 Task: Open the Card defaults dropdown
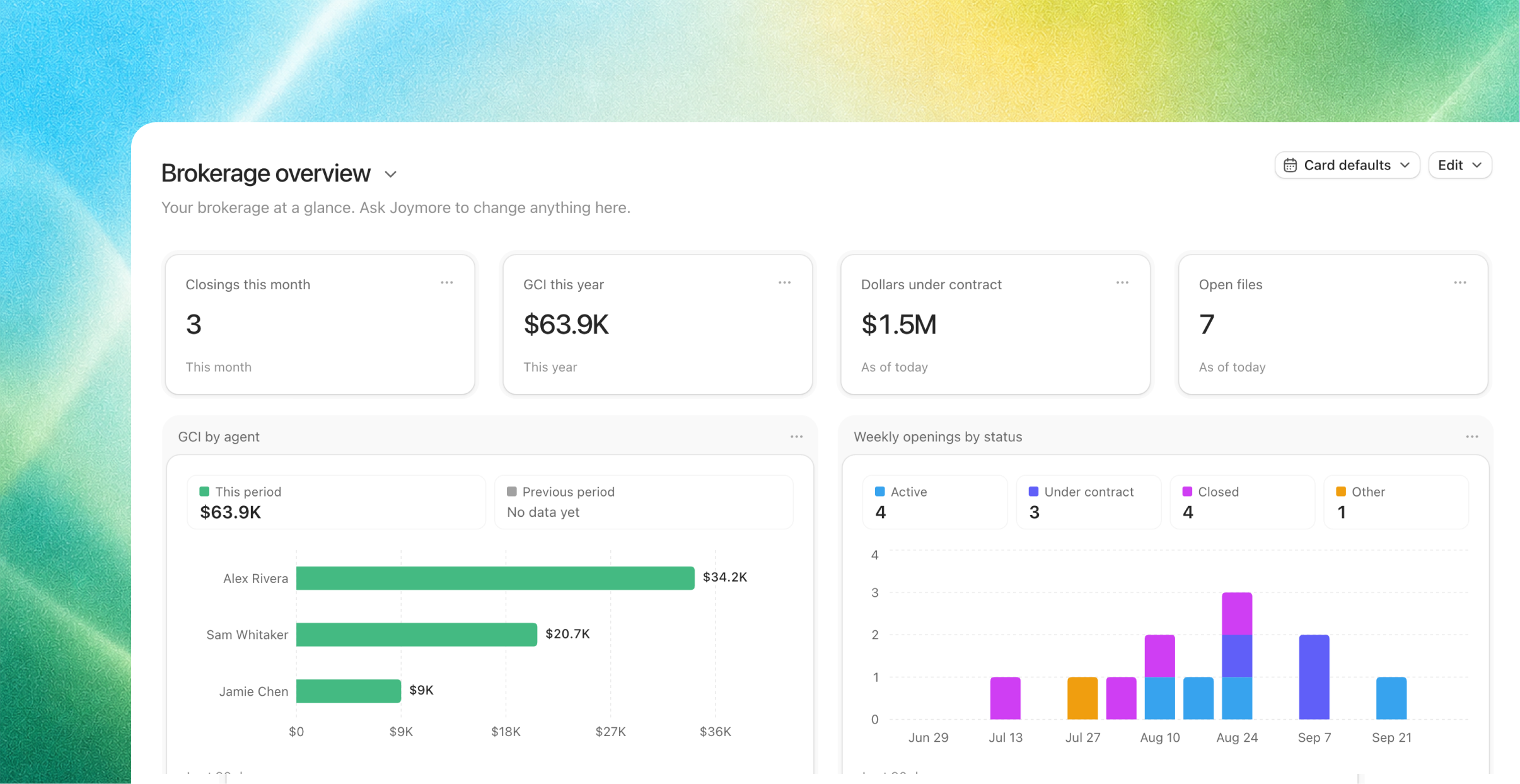pos(1347,165)
